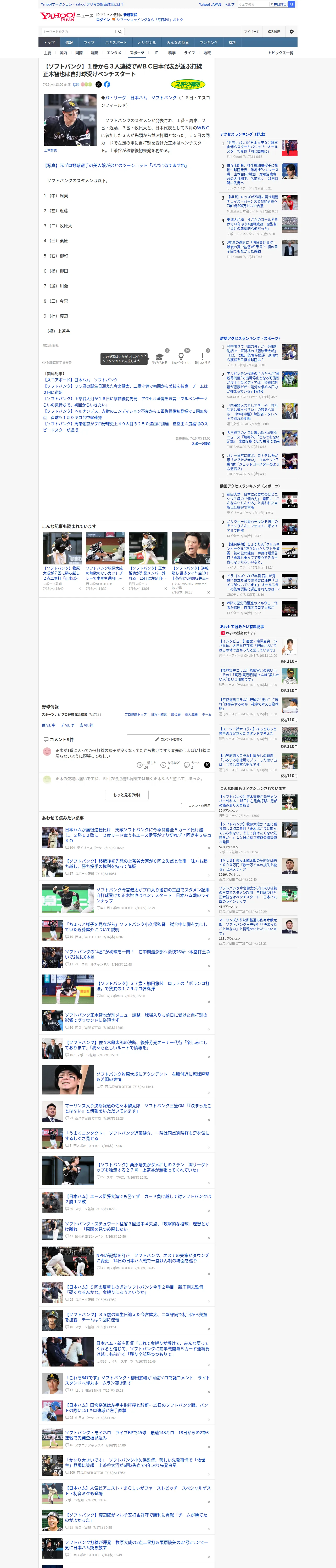Click the 広 vs. 神 game link
Image resolution: width=336 pixels, height=1568 pixels.
(87, 725)
